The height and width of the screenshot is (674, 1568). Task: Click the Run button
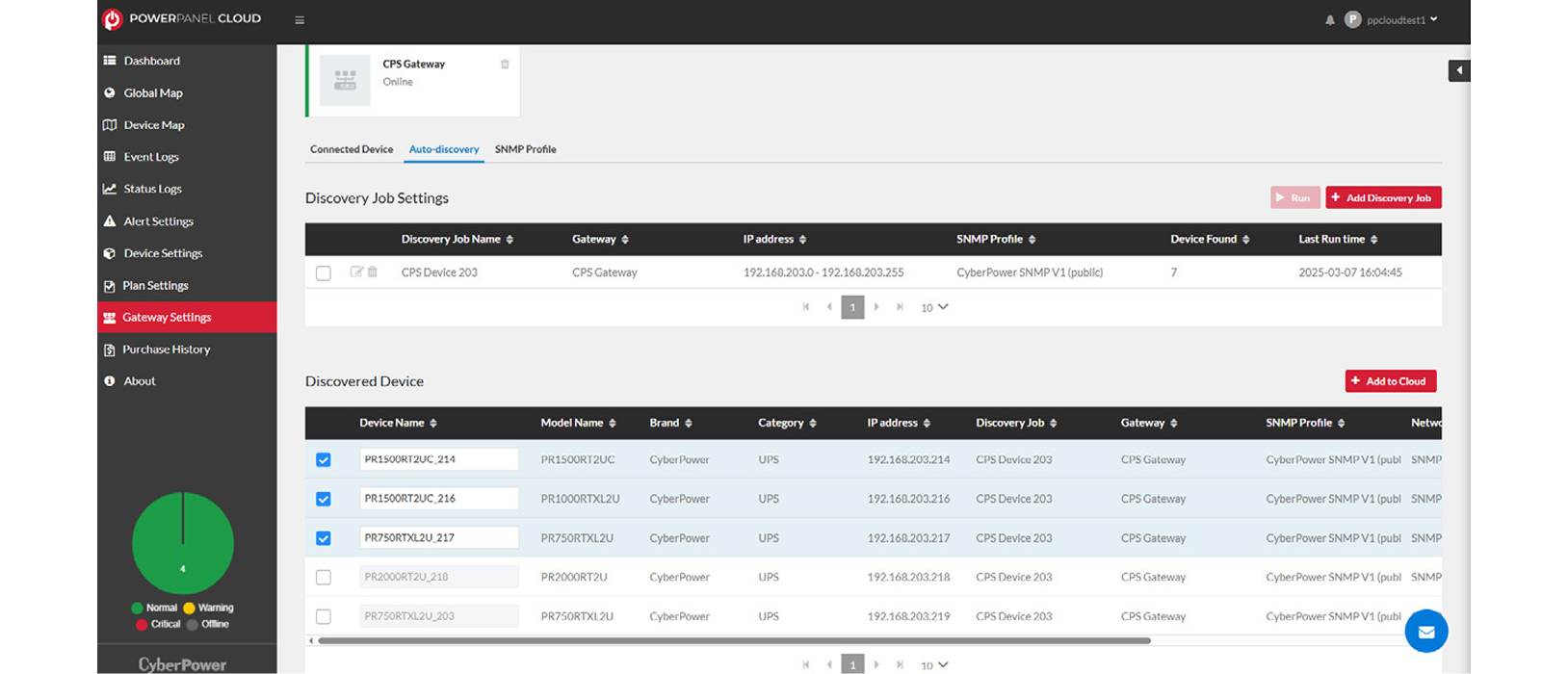click(x=1294, y=197)
